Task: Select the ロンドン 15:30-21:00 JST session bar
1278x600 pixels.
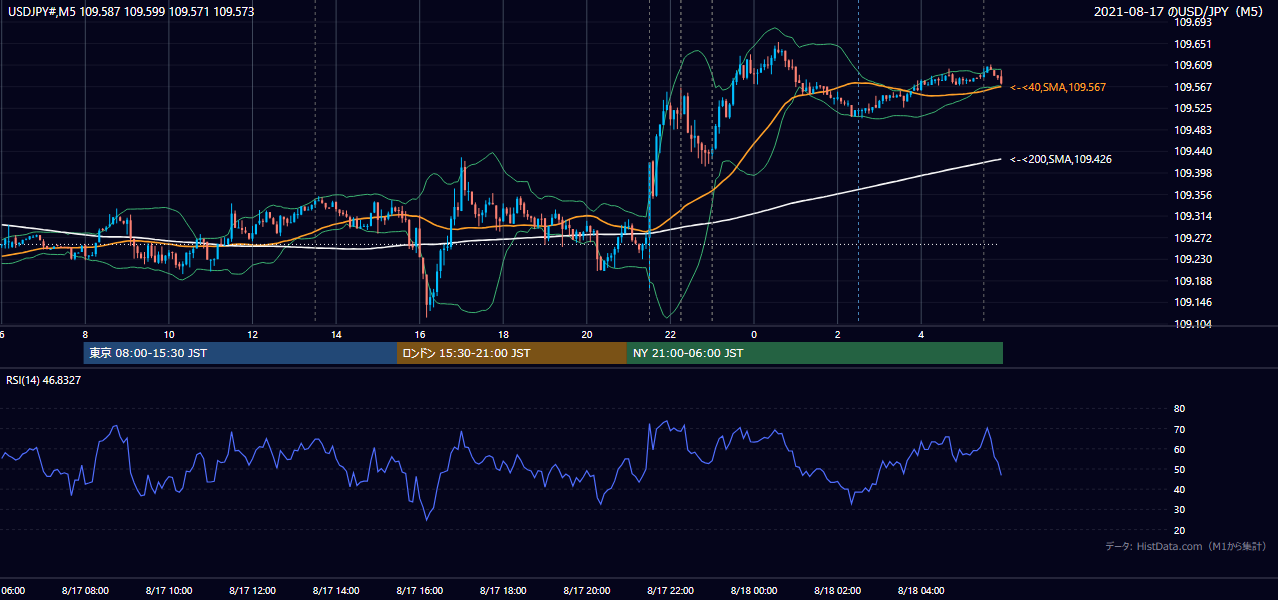Action: [512, 353]
